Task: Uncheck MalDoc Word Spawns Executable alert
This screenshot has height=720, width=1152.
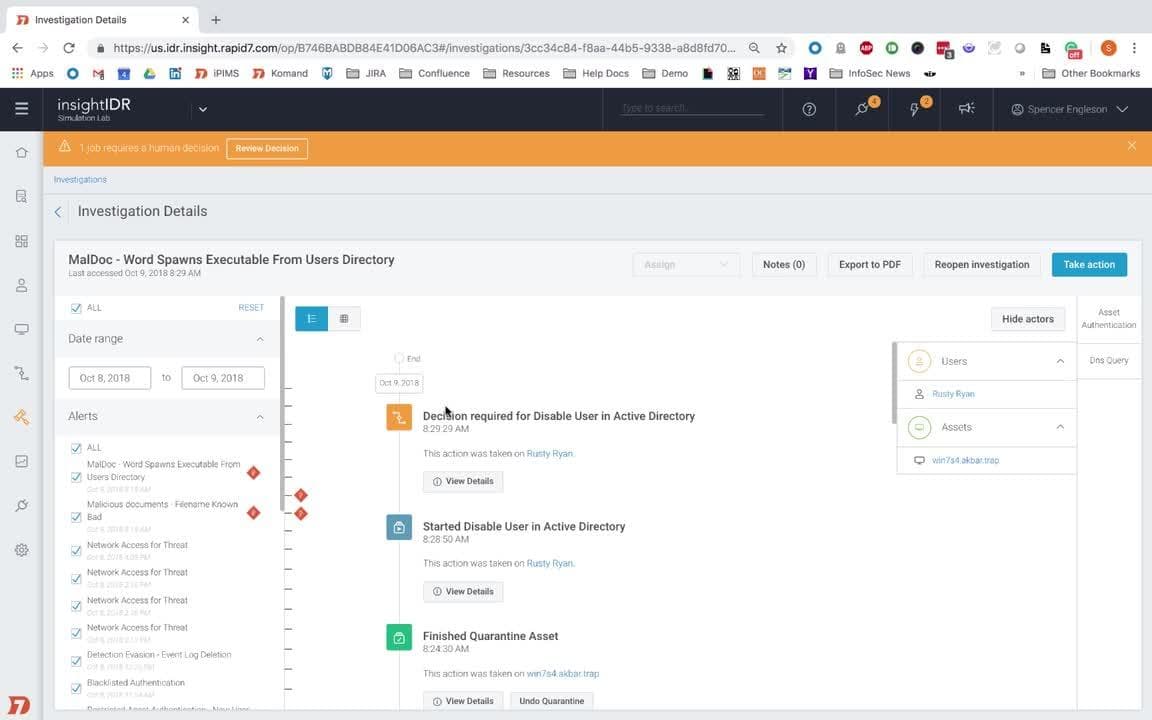Action: point(76,477)
